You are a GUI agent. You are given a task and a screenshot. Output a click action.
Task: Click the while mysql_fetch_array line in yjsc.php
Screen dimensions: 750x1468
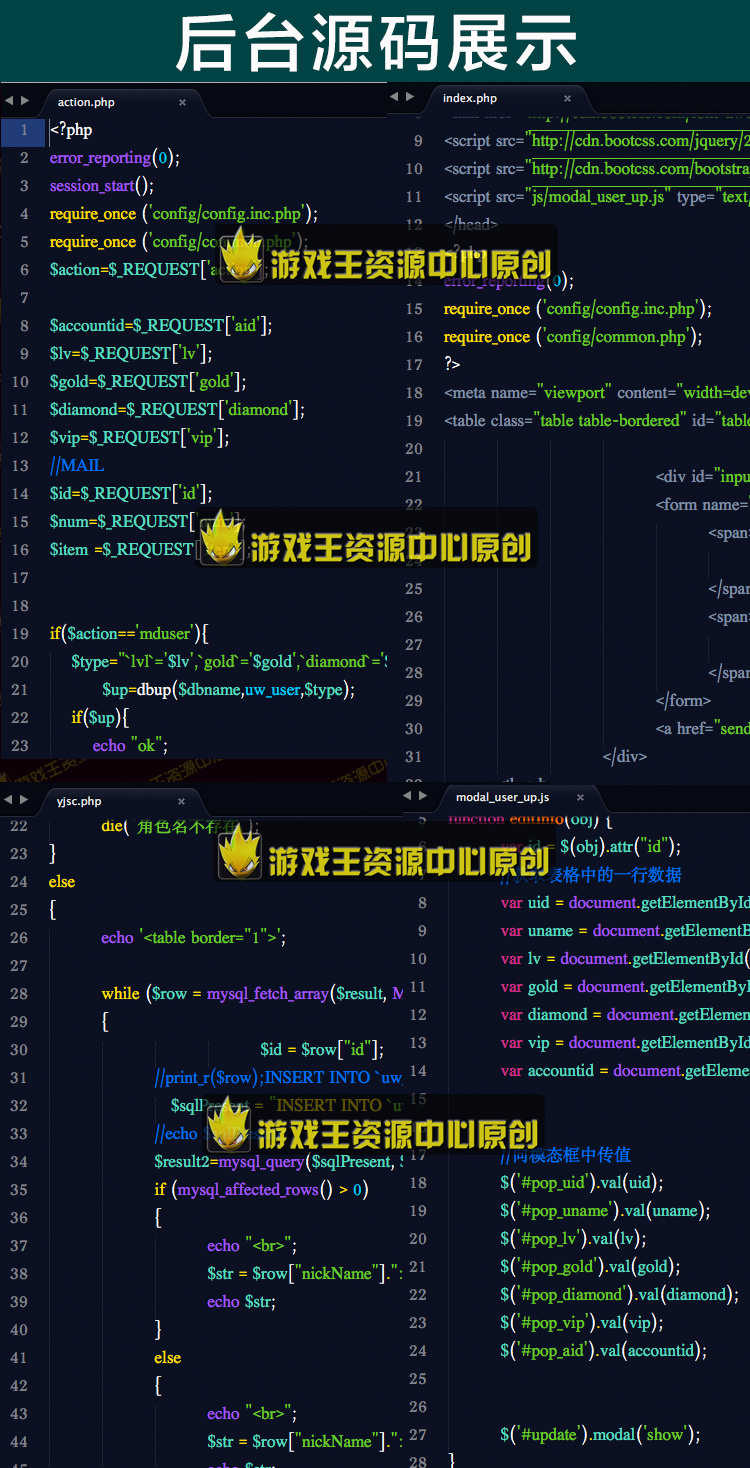point(252,994)
